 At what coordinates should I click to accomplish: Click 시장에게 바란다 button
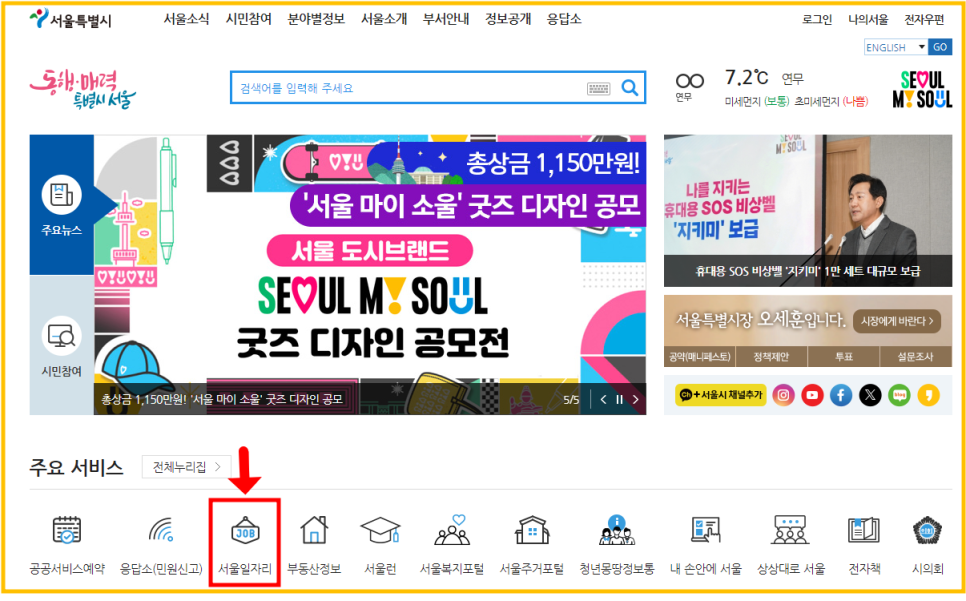click(896, 321)
